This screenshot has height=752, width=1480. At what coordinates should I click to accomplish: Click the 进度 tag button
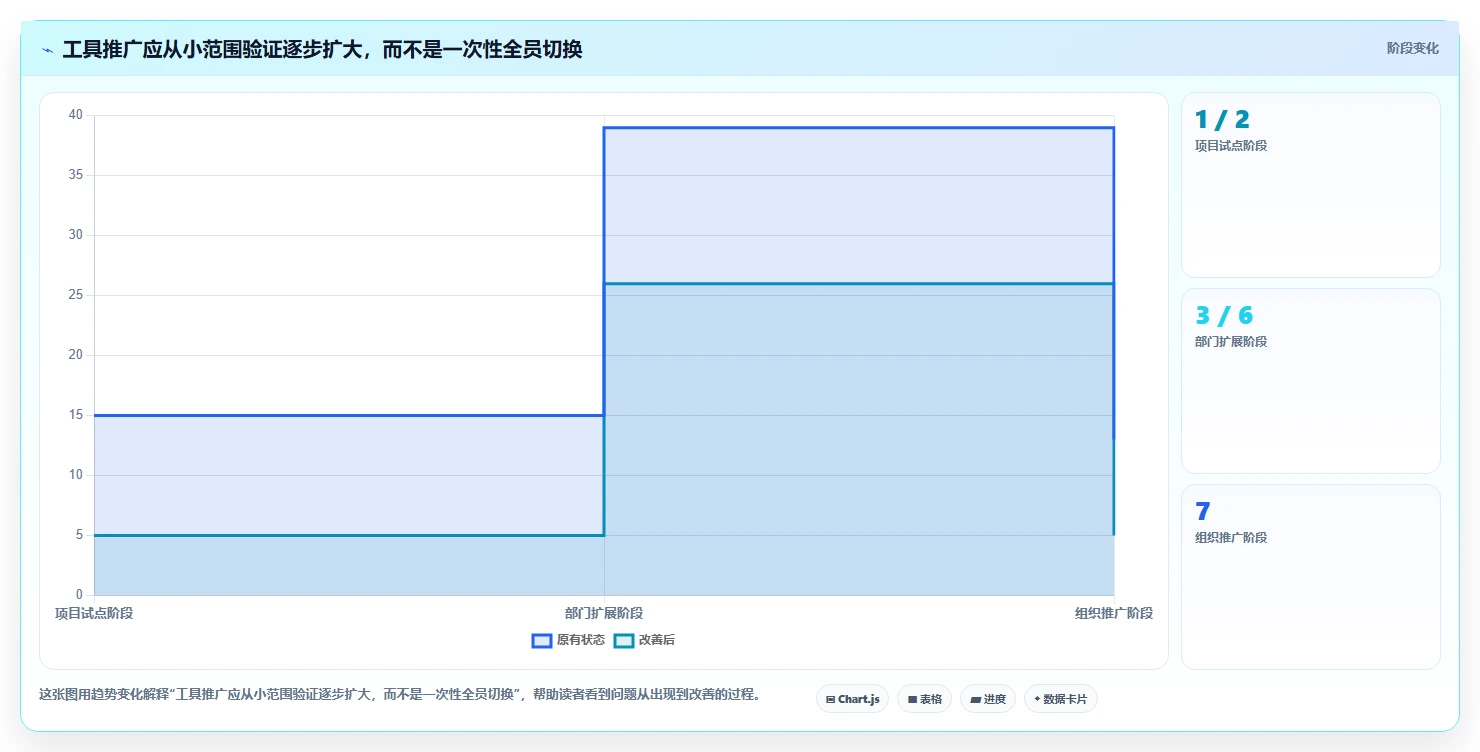click(988, 699)
